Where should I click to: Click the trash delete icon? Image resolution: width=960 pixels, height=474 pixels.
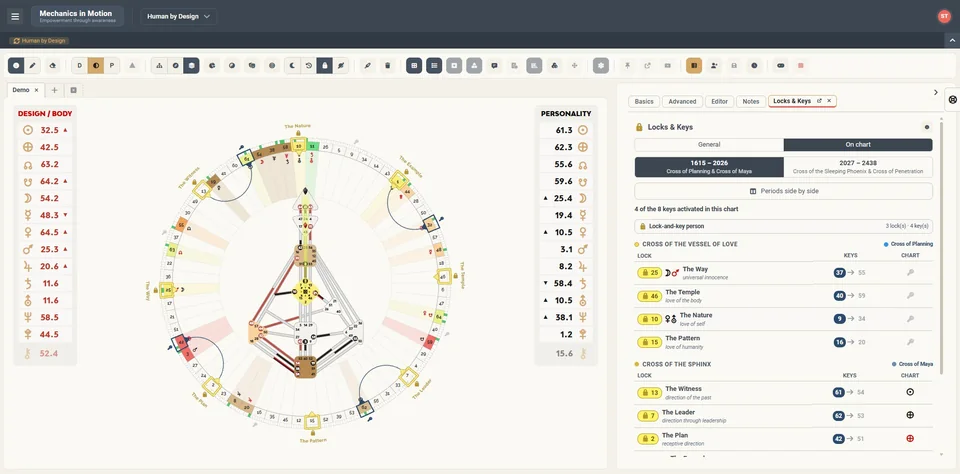[388, 66]
